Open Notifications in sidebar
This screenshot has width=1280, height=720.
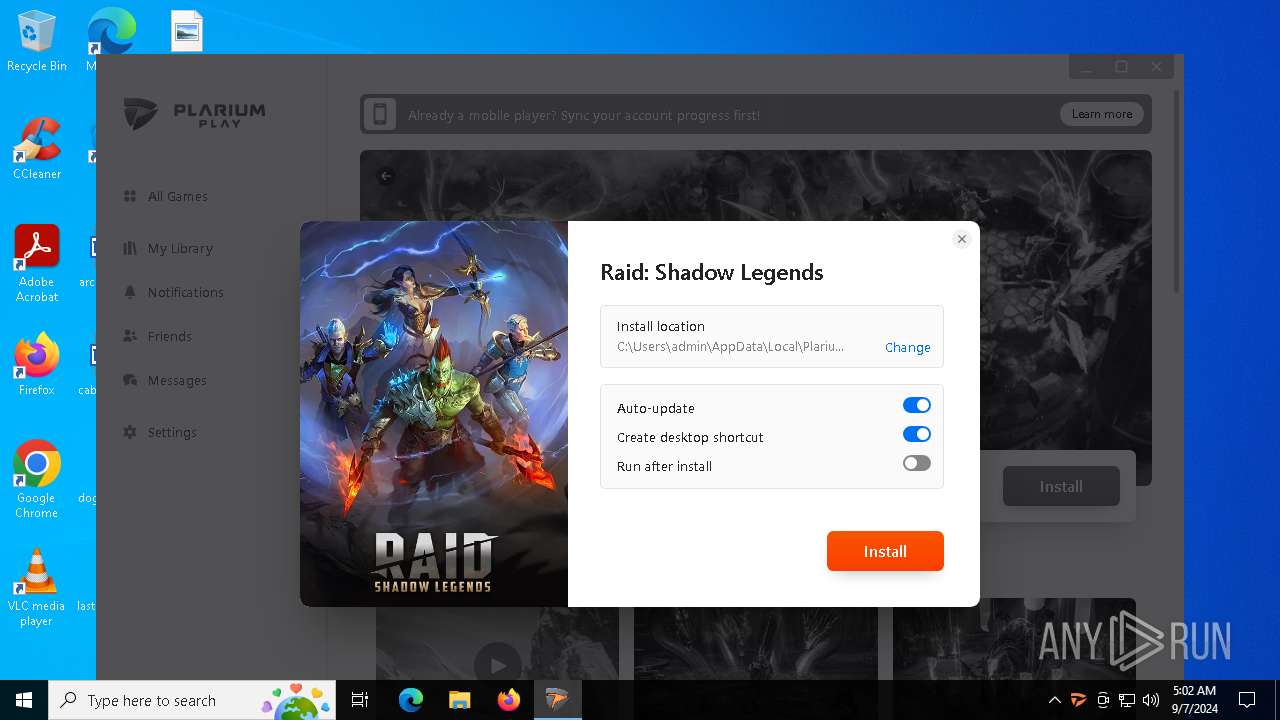(x=185, y=292)
